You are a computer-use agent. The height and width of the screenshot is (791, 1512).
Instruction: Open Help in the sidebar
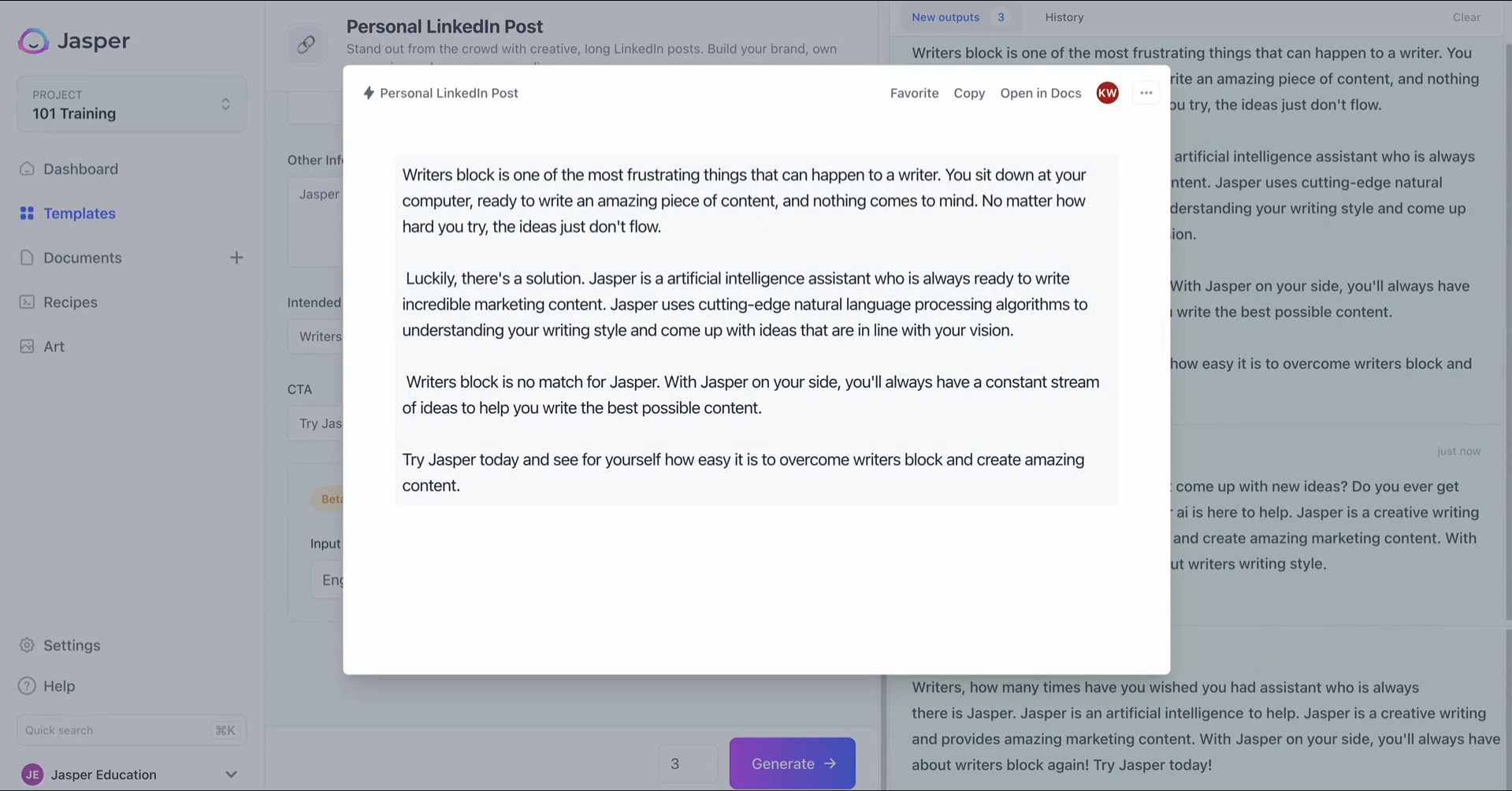coord(59,686)
